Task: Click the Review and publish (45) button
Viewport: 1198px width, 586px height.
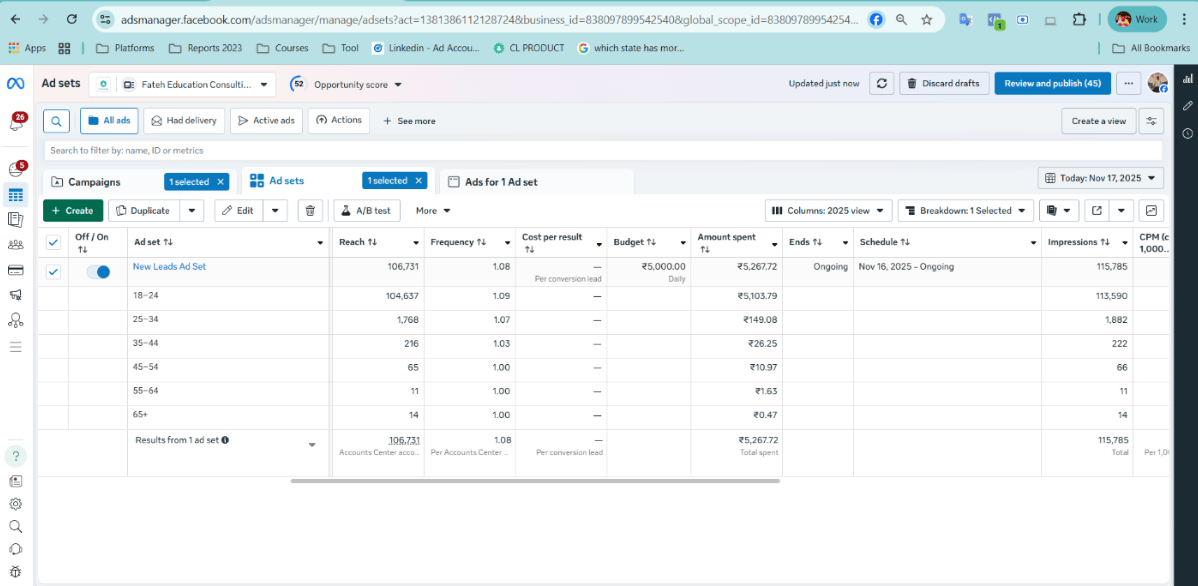Action: [1052, 84]
